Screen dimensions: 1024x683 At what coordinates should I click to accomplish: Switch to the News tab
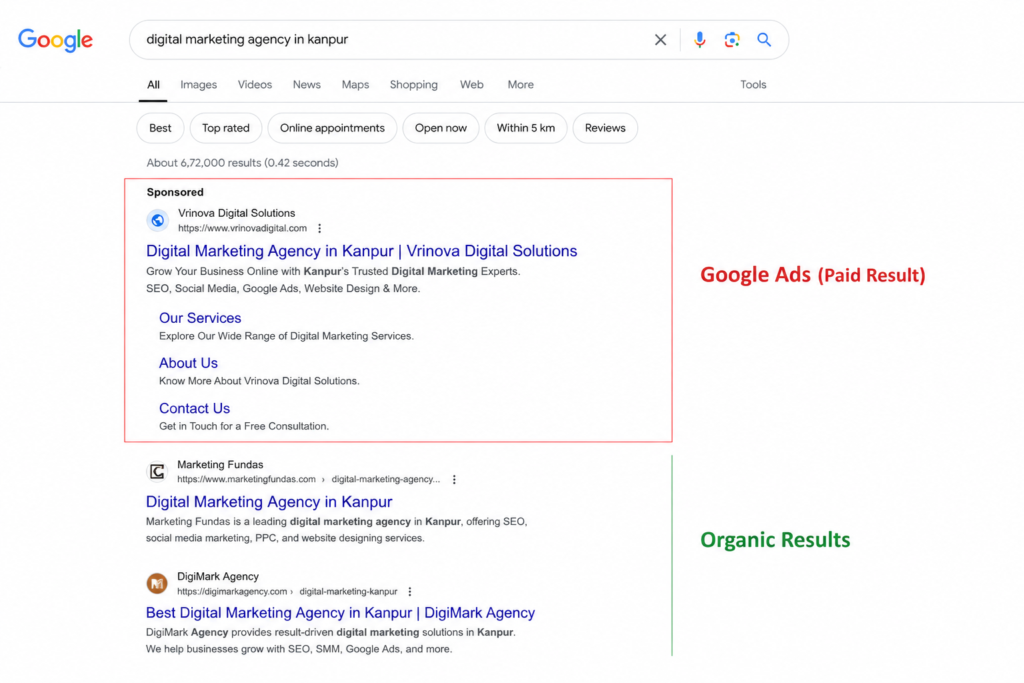306,85
